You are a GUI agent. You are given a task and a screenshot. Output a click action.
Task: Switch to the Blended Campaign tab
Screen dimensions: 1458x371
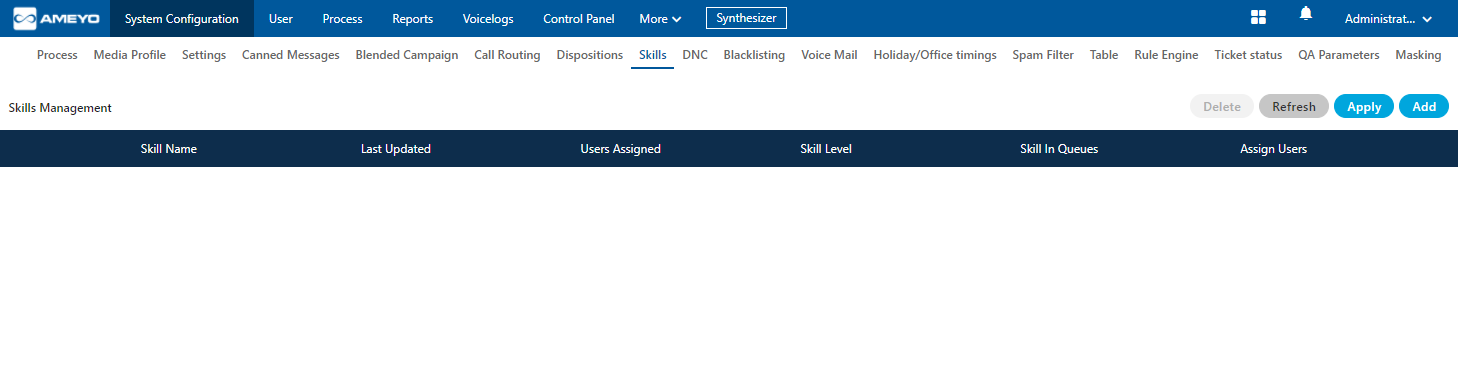click(x=407, y=55)
